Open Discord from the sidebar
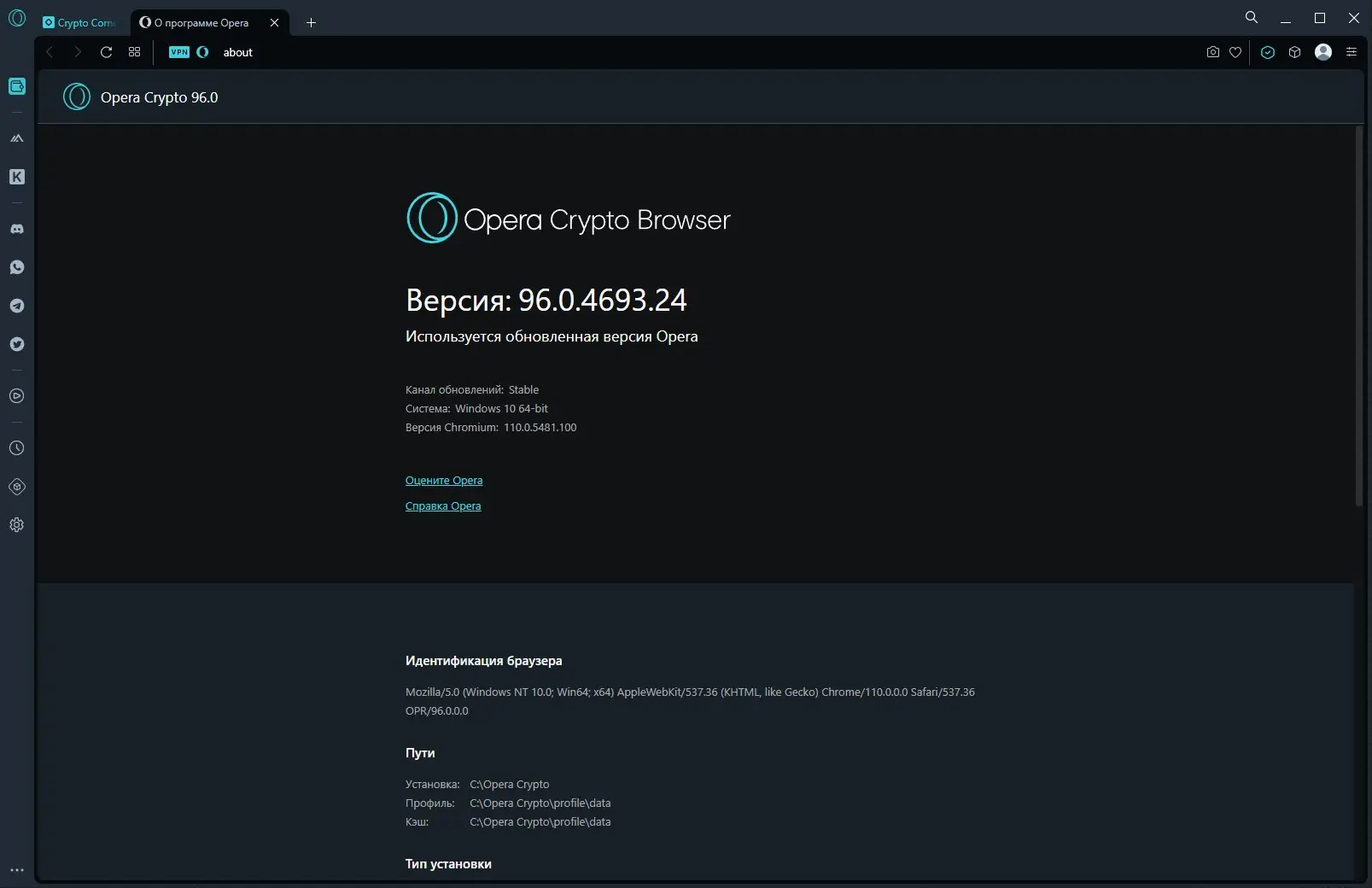The height and width of the screenshot is (888, 1372). tap(17, 229)
